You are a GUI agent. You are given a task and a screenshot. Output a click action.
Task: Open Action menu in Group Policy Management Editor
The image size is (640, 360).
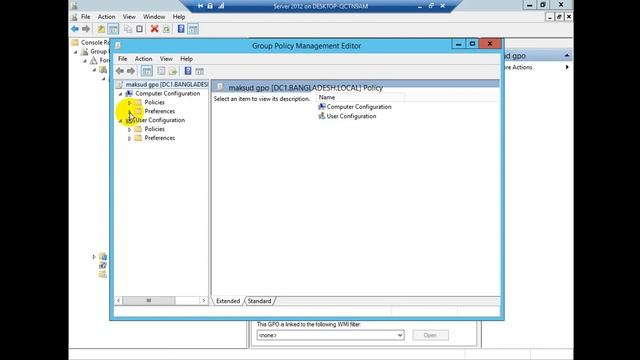pyautogui.click(x=143, y=59)
